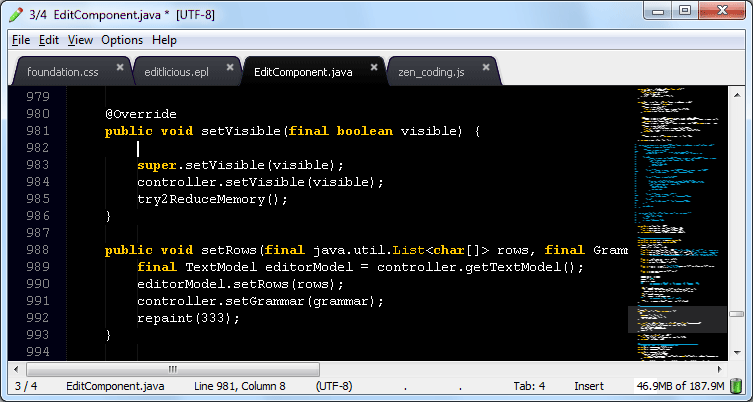Click the memory usage indicator 46.9MB
The width and height of the screenshot is (753, 402).
point(679,386)
